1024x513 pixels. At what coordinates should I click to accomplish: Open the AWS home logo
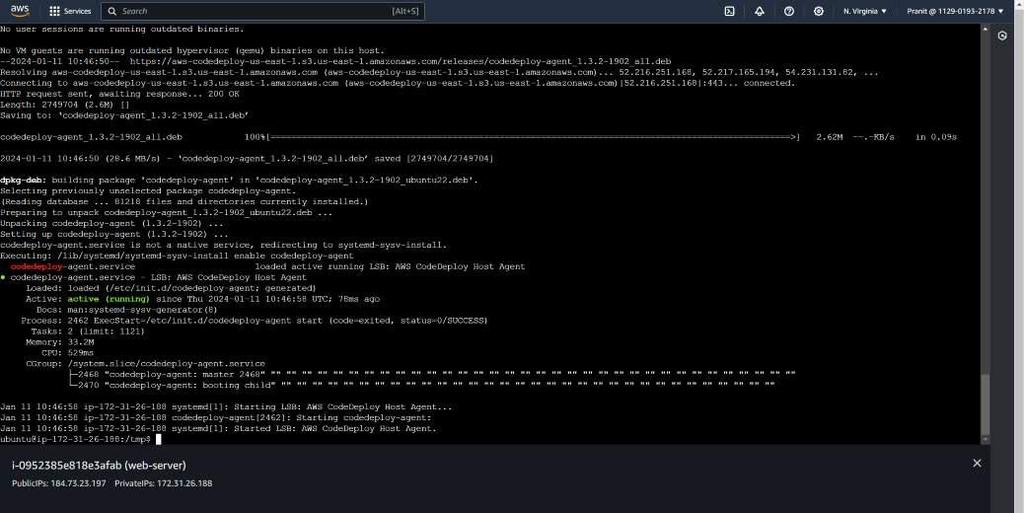(x=20, y=10)
